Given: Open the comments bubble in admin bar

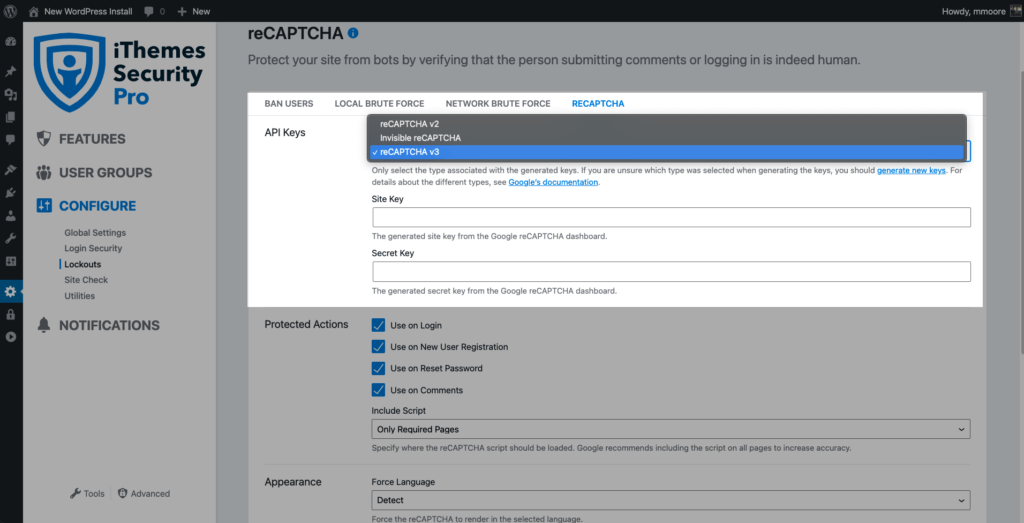Looking at the screenshot, I should 154,11.
